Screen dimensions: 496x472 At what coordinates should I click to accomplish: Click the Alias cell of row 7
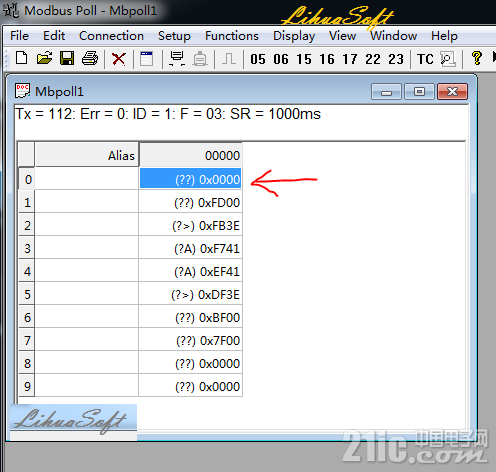pyautogui.click(x=87, y=340)
